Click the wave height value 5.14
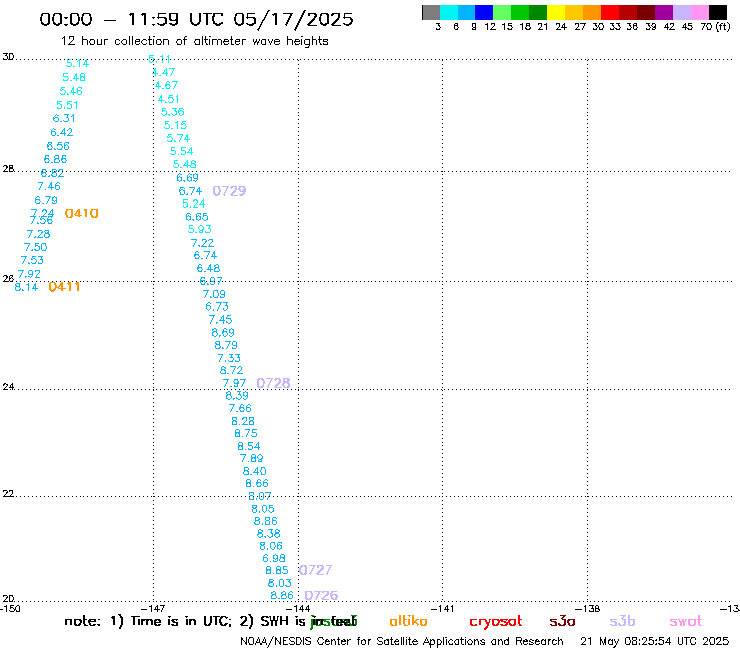The image size is (740, 650). point(77,63)
